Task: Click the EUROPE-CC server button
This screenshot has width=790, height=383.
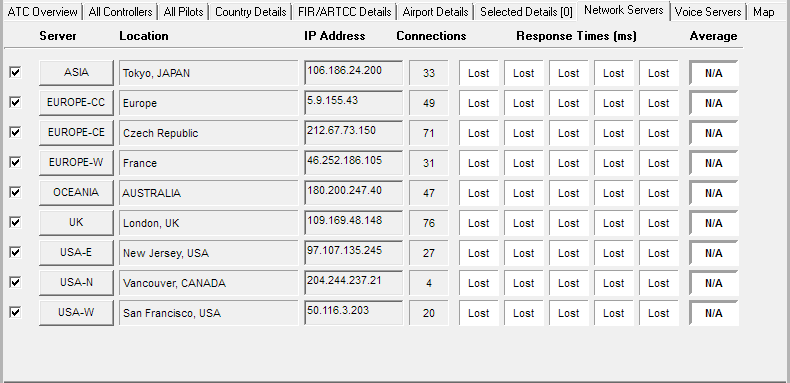Action: (x=76, y=103)
